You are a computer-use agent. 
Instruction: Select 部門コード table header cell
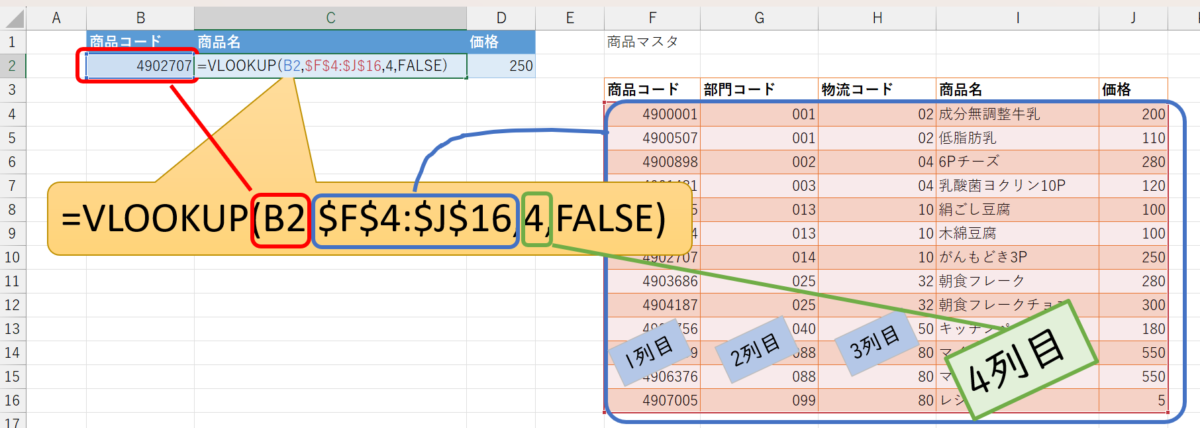coord(758,90)
